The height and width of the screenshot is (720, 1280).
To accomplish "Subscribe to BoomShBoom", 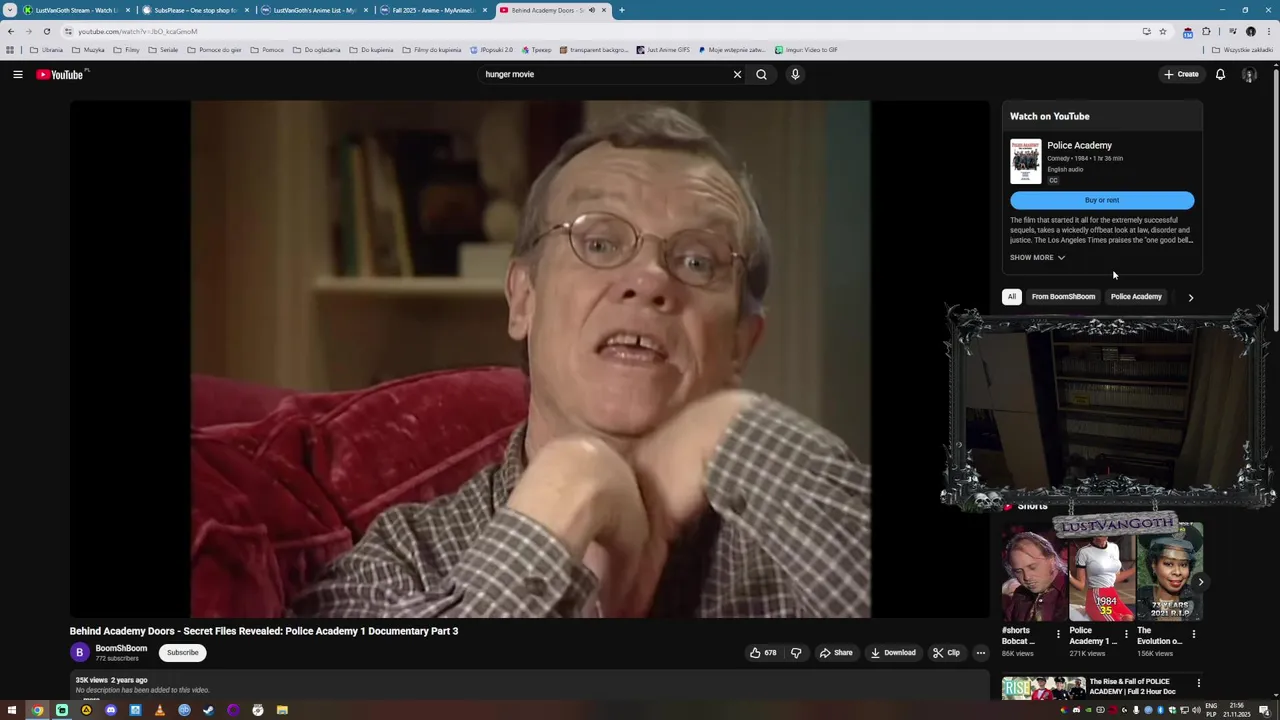I will [x=183, y=653].
